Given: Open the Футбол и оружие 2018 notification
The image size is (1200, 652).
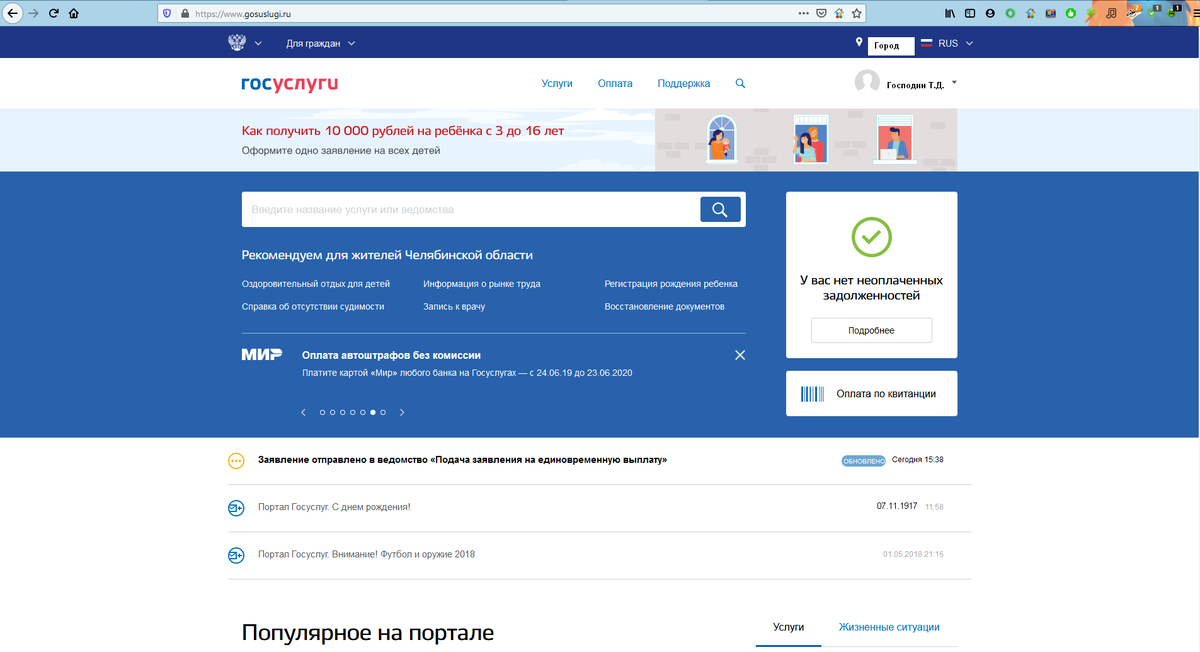Looking at the screenshot, I should pos(366,554).
